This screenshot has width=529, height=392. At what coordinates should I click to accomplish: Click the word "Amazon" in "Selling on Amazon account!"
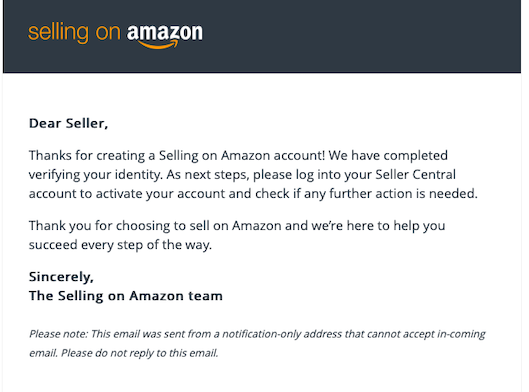(245, 156)
